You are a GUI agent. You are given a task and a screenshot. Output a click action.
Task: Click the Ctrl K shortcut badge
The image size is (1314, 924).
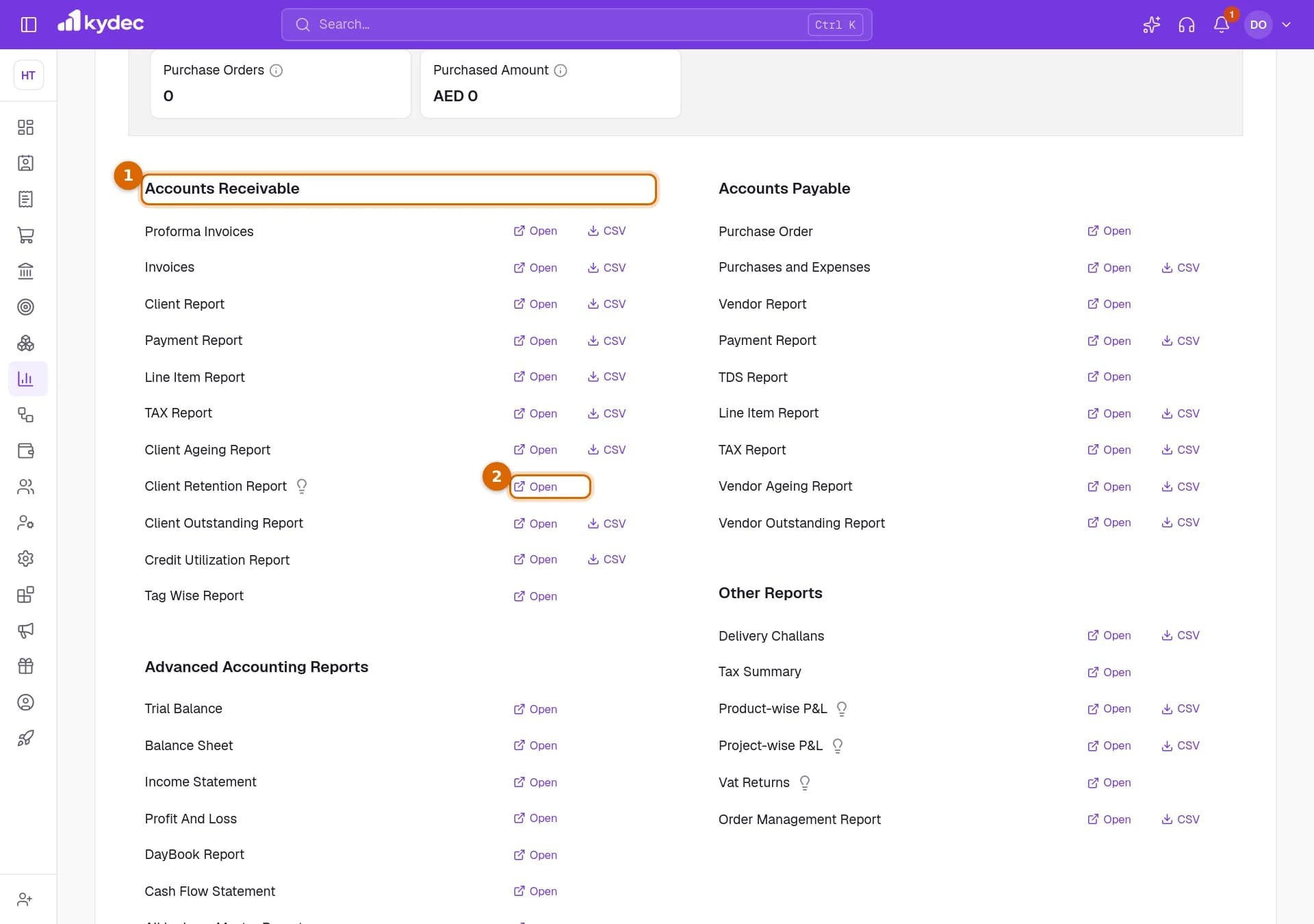click(835, 25)
